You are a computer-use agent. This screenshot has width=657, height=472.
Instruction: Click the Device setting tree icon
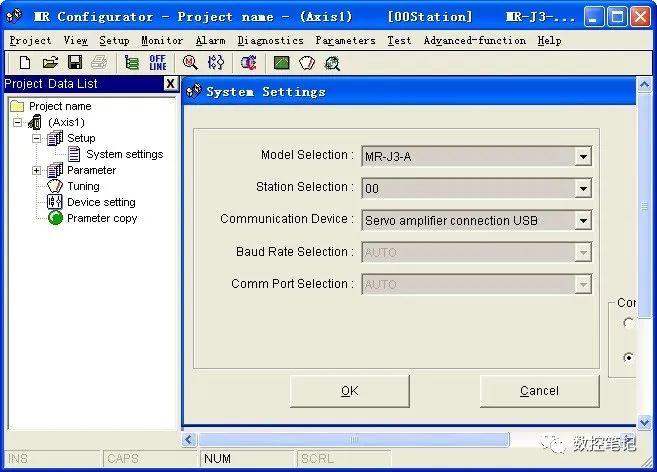[54, 202]
